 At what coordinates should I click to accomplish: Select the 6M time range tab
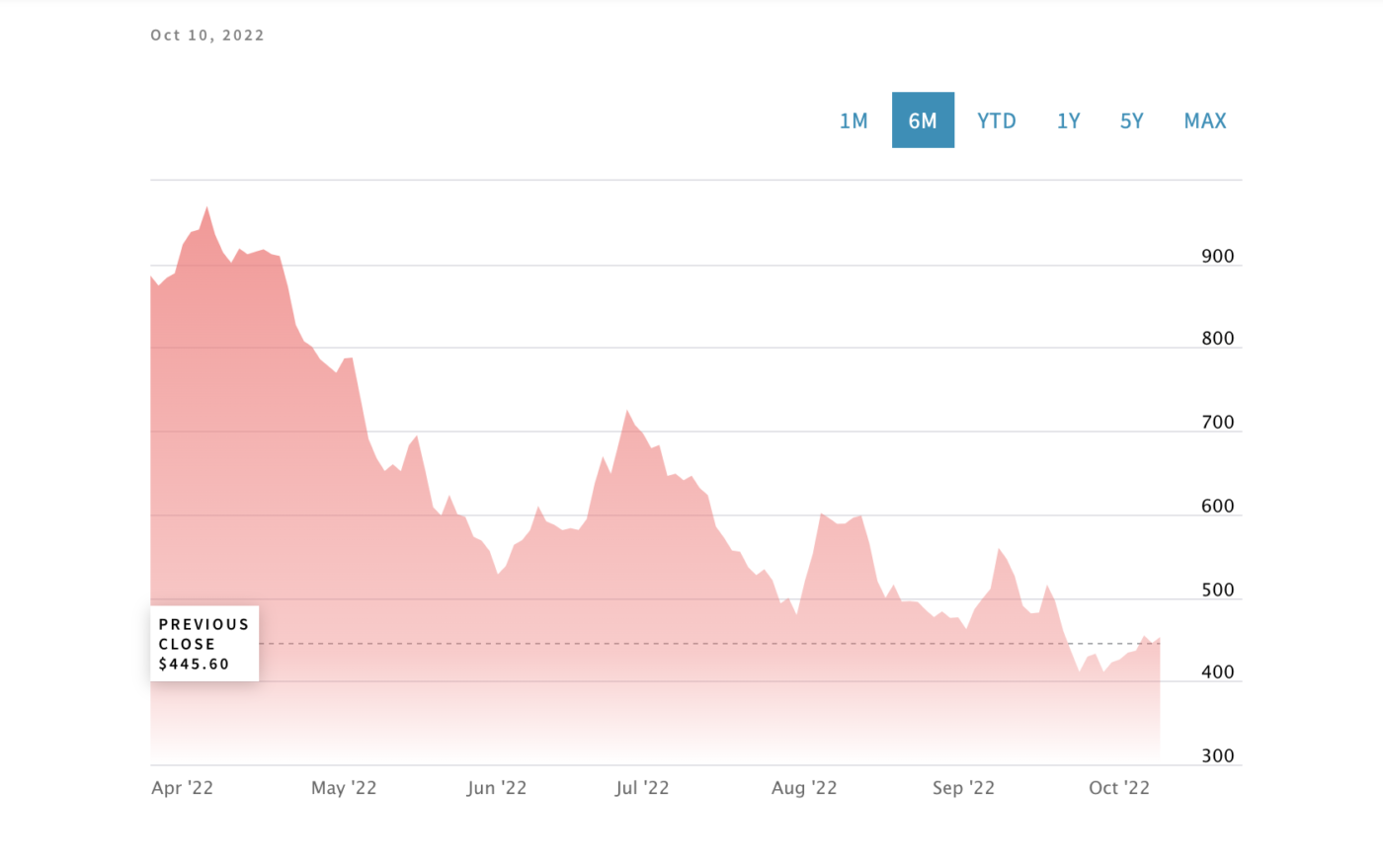pos(924,119)
